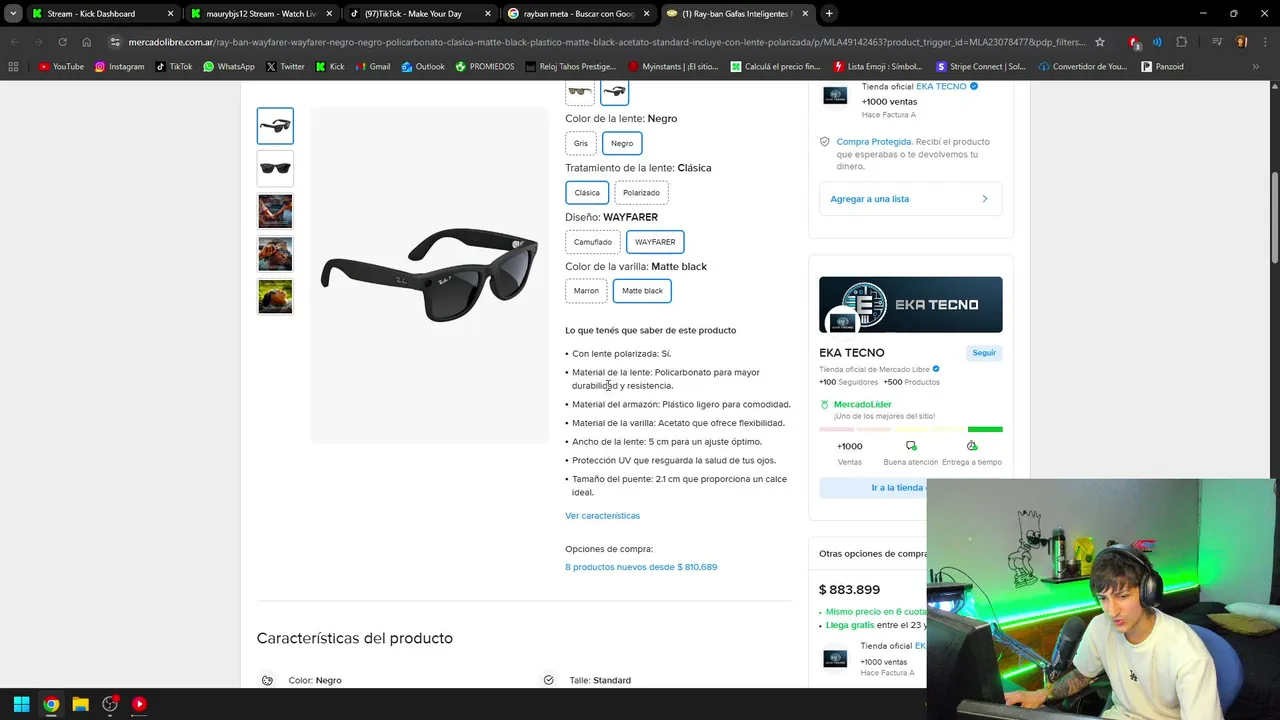Open the WhatsApp bookmark
Screen dimensions: 1280x720
pos(228,67)
